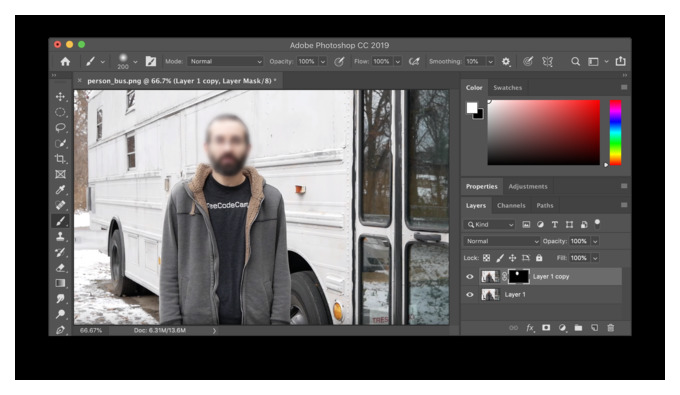Toggle lock transparent pixels
This screenshot has height=395, width=680.
pos(487,258)
